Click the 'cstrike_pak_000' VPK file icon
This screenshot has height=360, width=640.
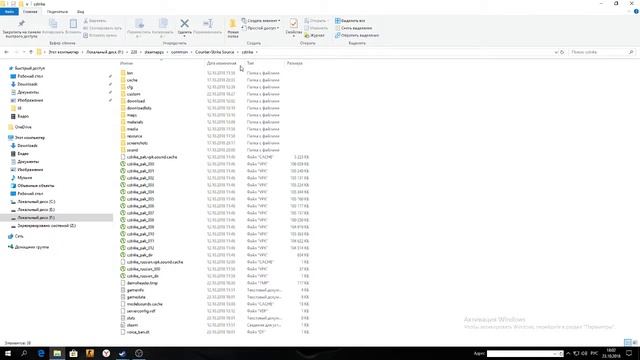coord(123,164)
